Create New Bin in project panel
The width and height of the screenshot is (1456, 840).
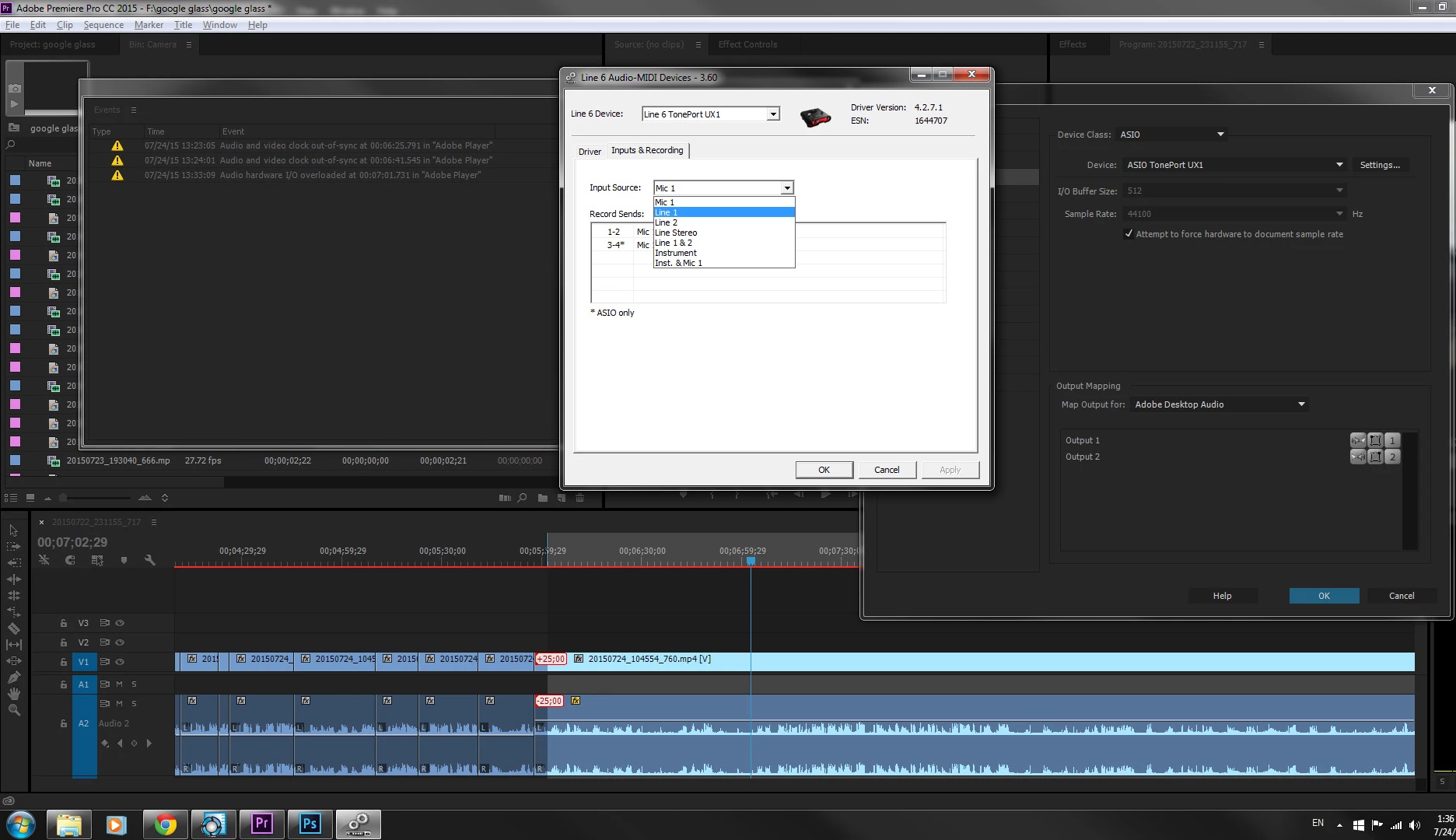tap(543, 498)
